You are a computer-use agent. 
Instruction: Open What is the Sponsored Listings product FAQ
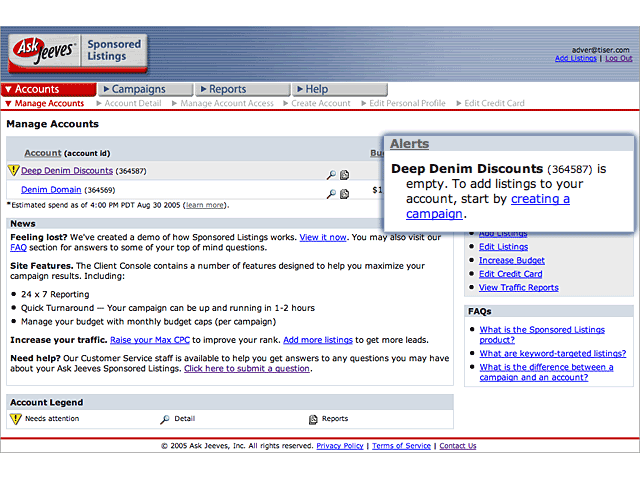tap(542, 335)
